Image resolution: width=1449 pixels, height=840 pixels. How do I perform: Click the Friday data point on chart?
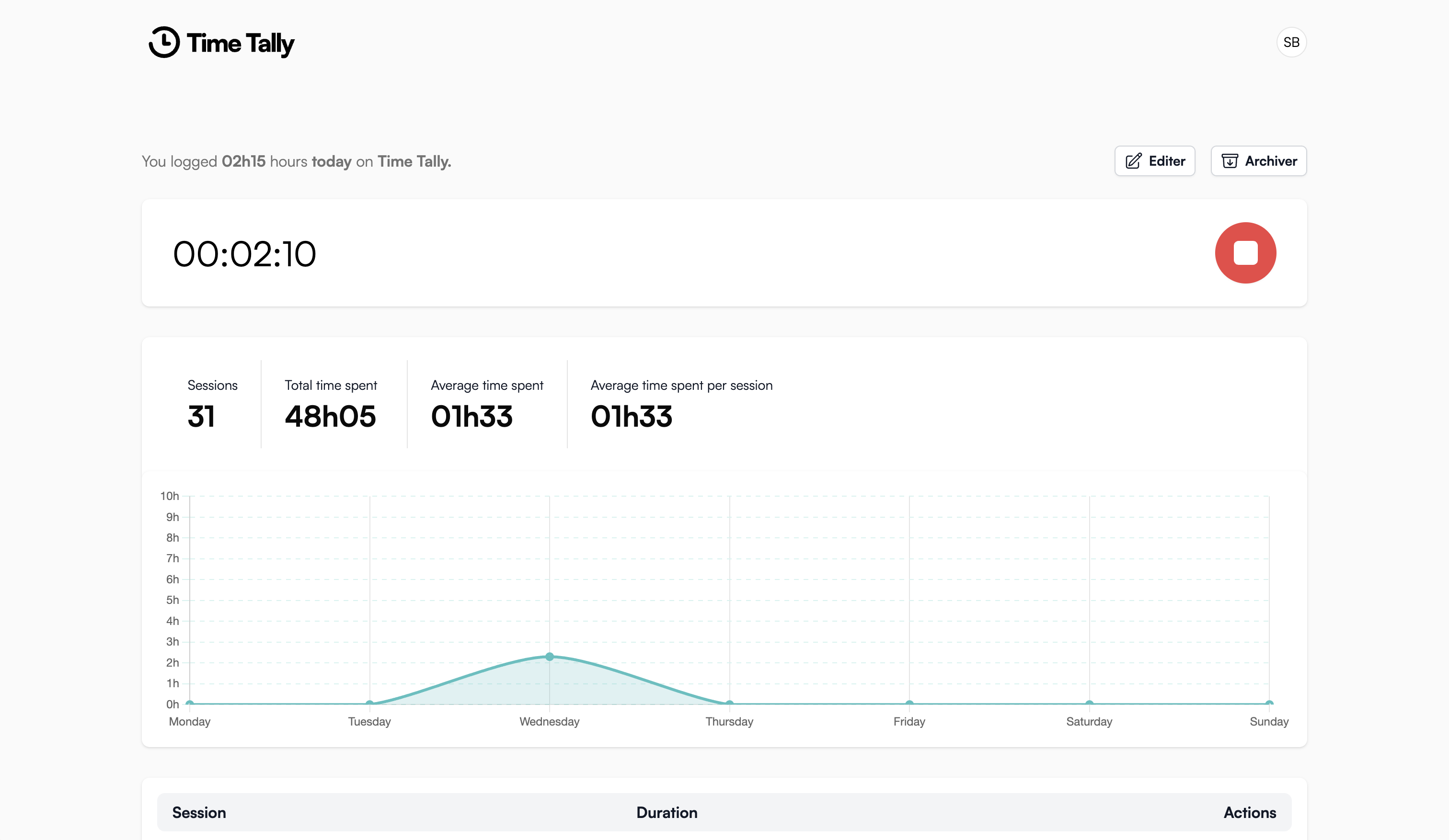pyautogui.click(x=909, y=703)
